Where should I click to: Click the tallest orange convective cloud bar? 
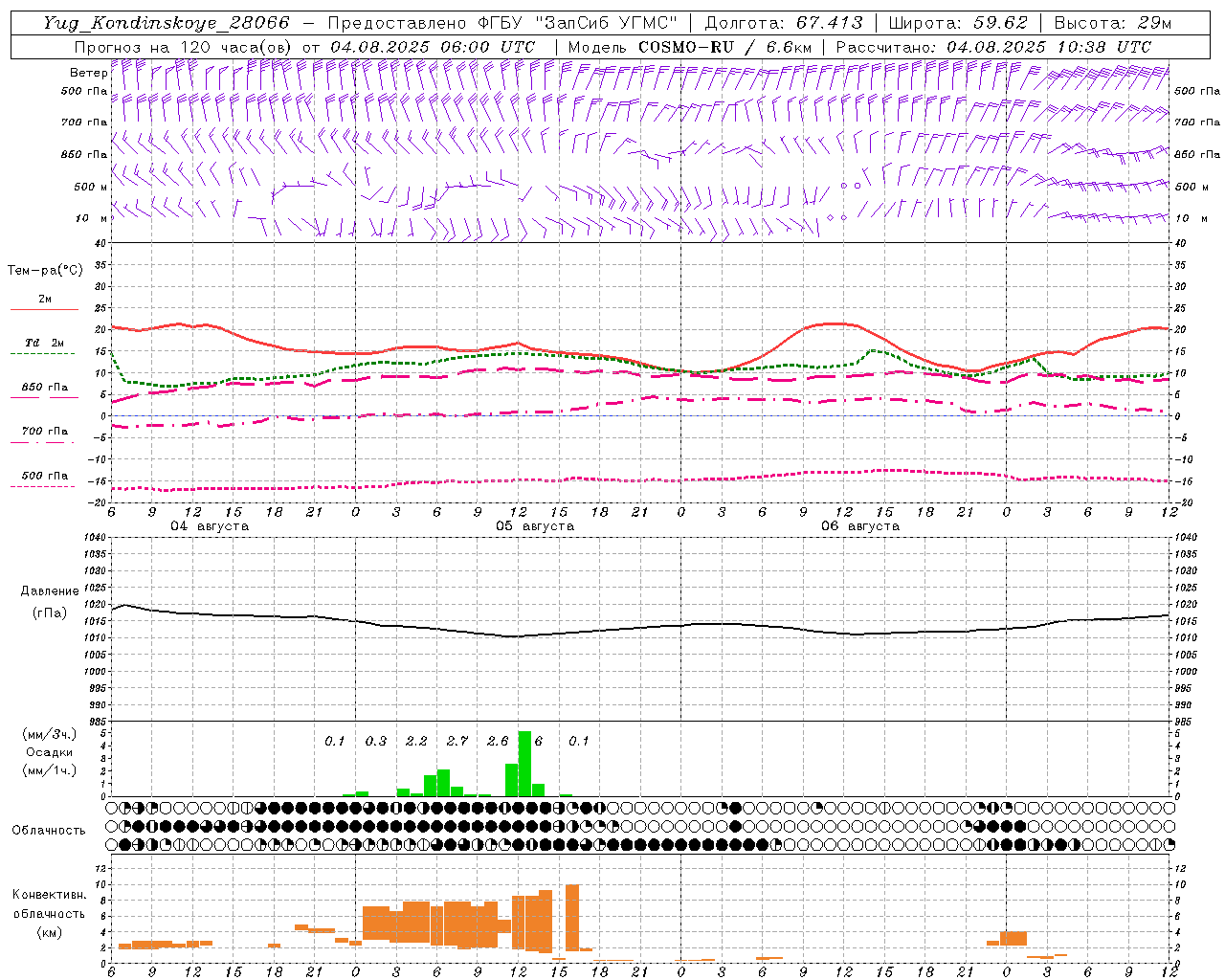pos(572,917)
